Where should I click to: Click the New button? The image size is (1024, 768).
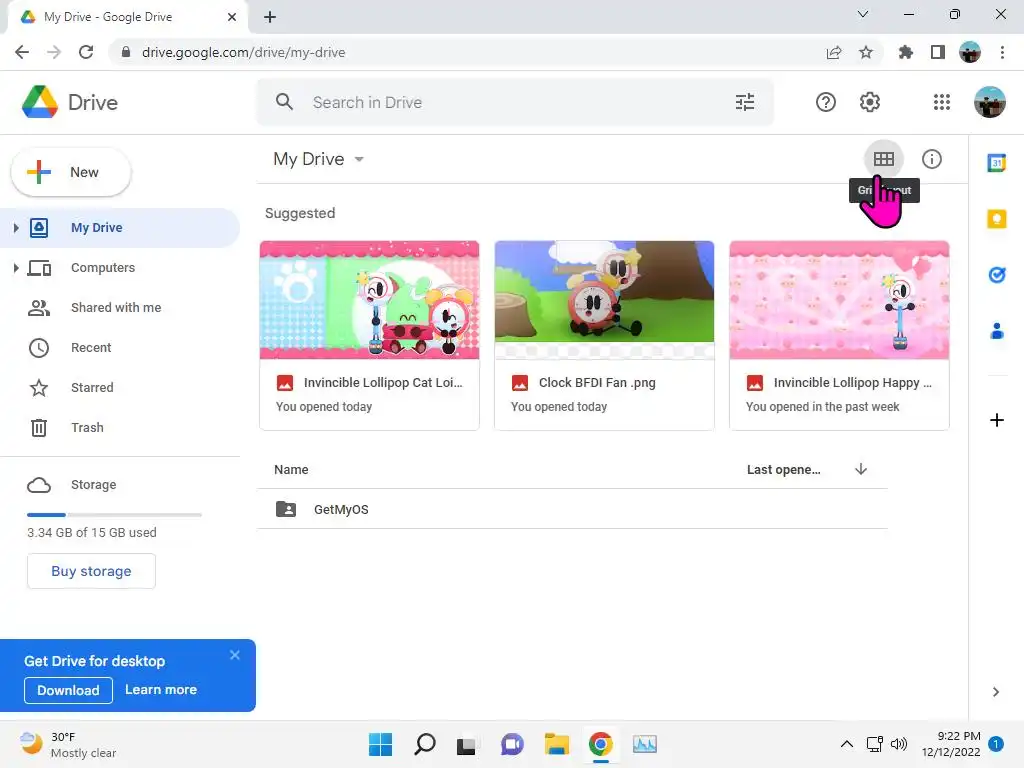coord(71,172)
